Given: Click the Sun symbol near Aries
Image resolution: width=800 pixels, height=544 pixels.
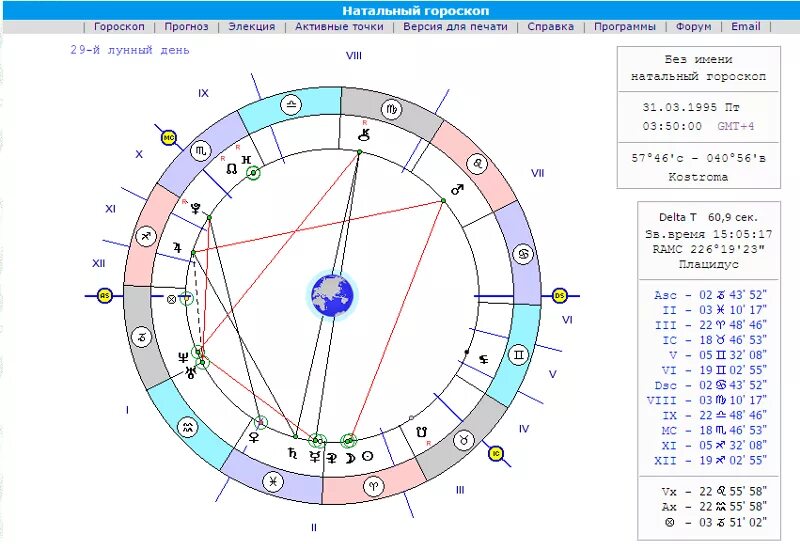Looking at the screenshot, I should pyautogui.click(x=367, y=457).
